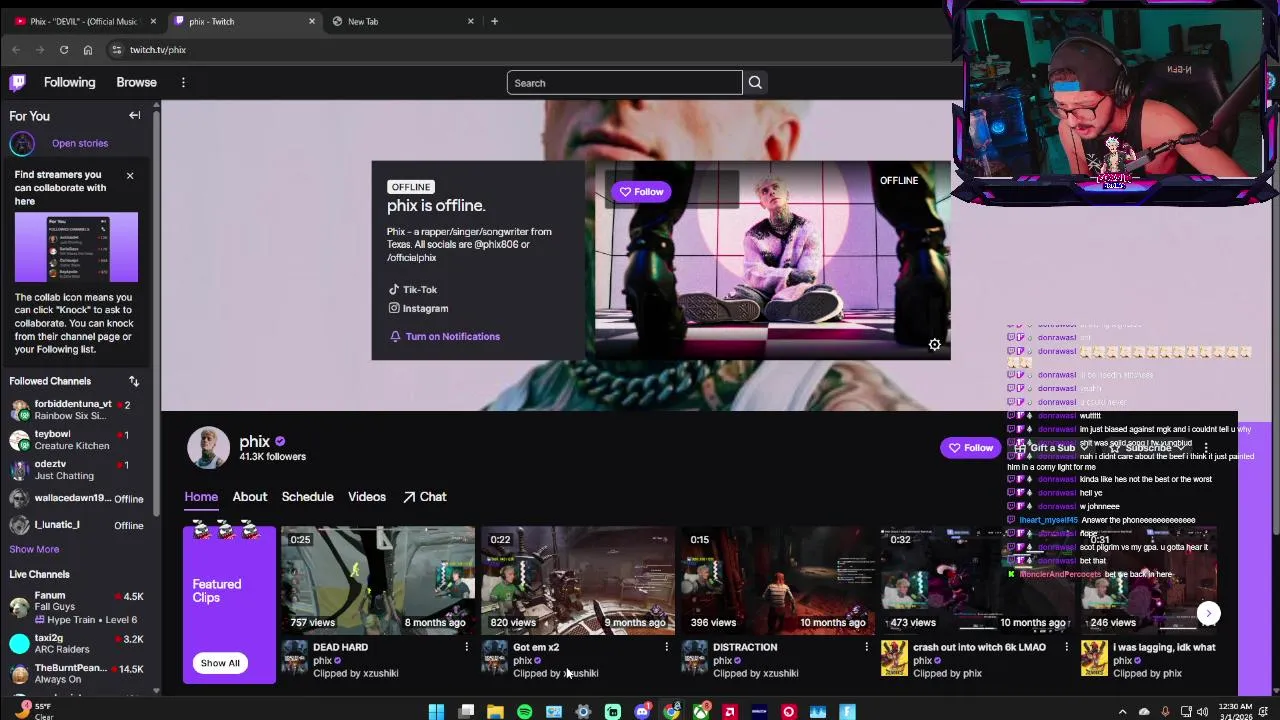
Task: Close the phix - Twitch tab
Action: pos(312,21)
